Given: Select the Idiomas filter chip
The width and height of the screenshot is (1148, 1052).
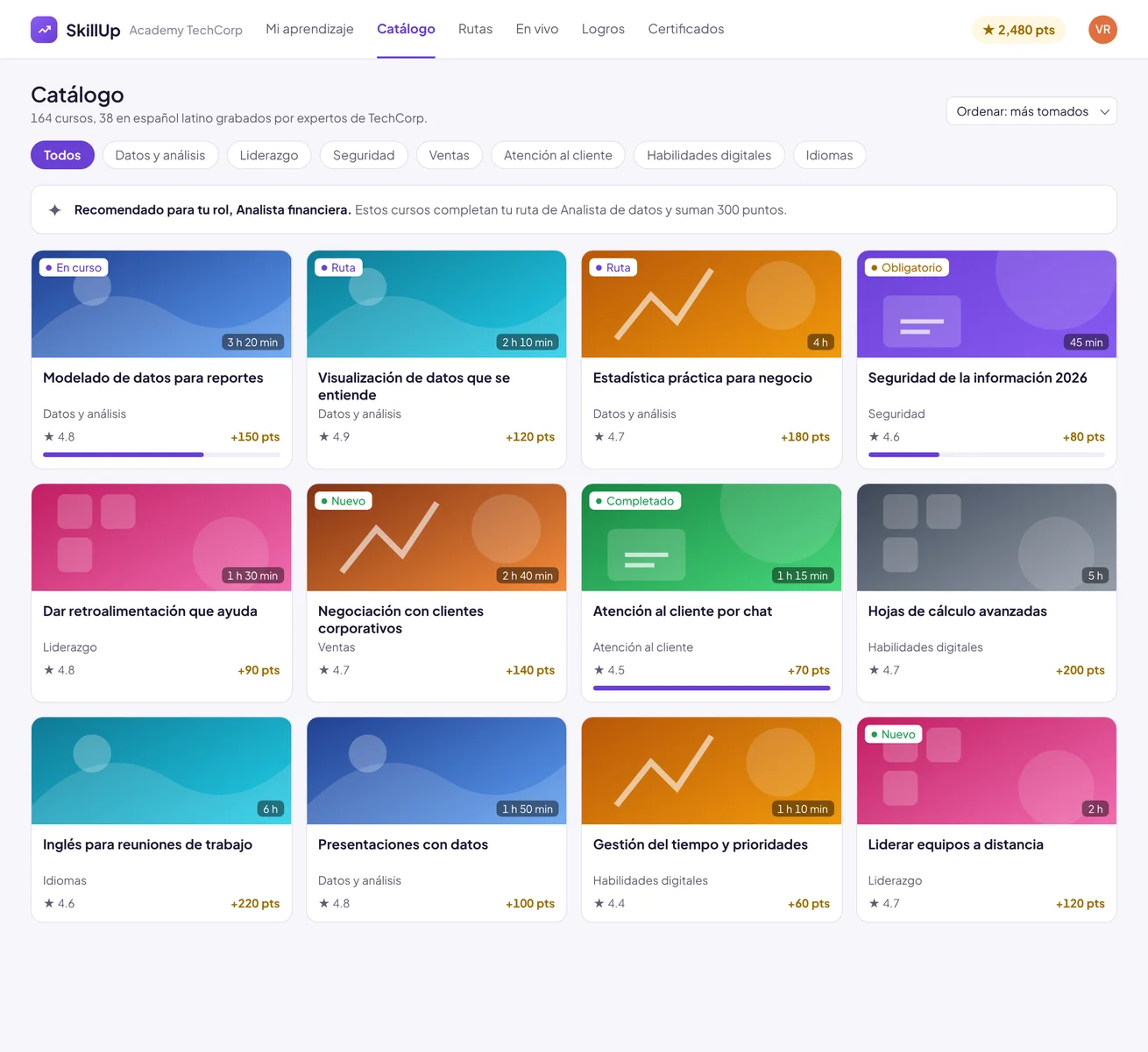Looking at the screenshot, I should pyautogui.click(x=829, y=155).
